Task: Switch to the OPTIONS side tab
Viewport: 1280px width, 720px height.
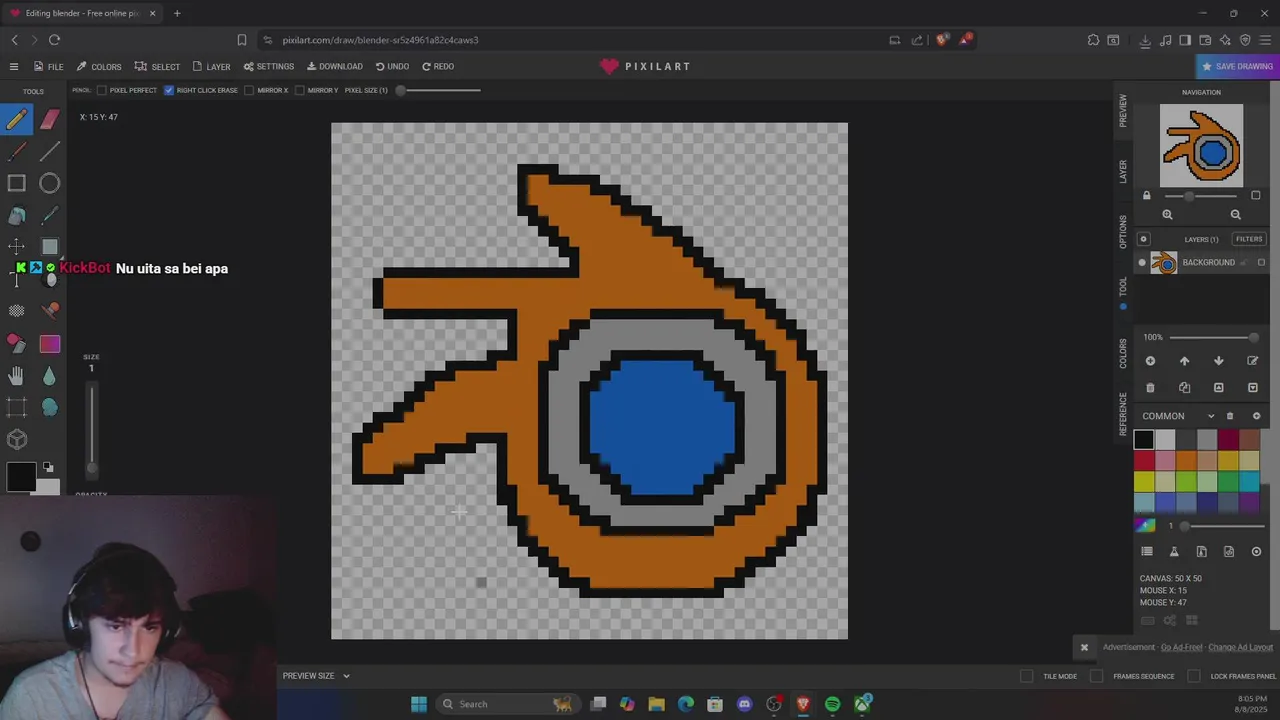Action: pyautogui.click(x=1123, y=232)
